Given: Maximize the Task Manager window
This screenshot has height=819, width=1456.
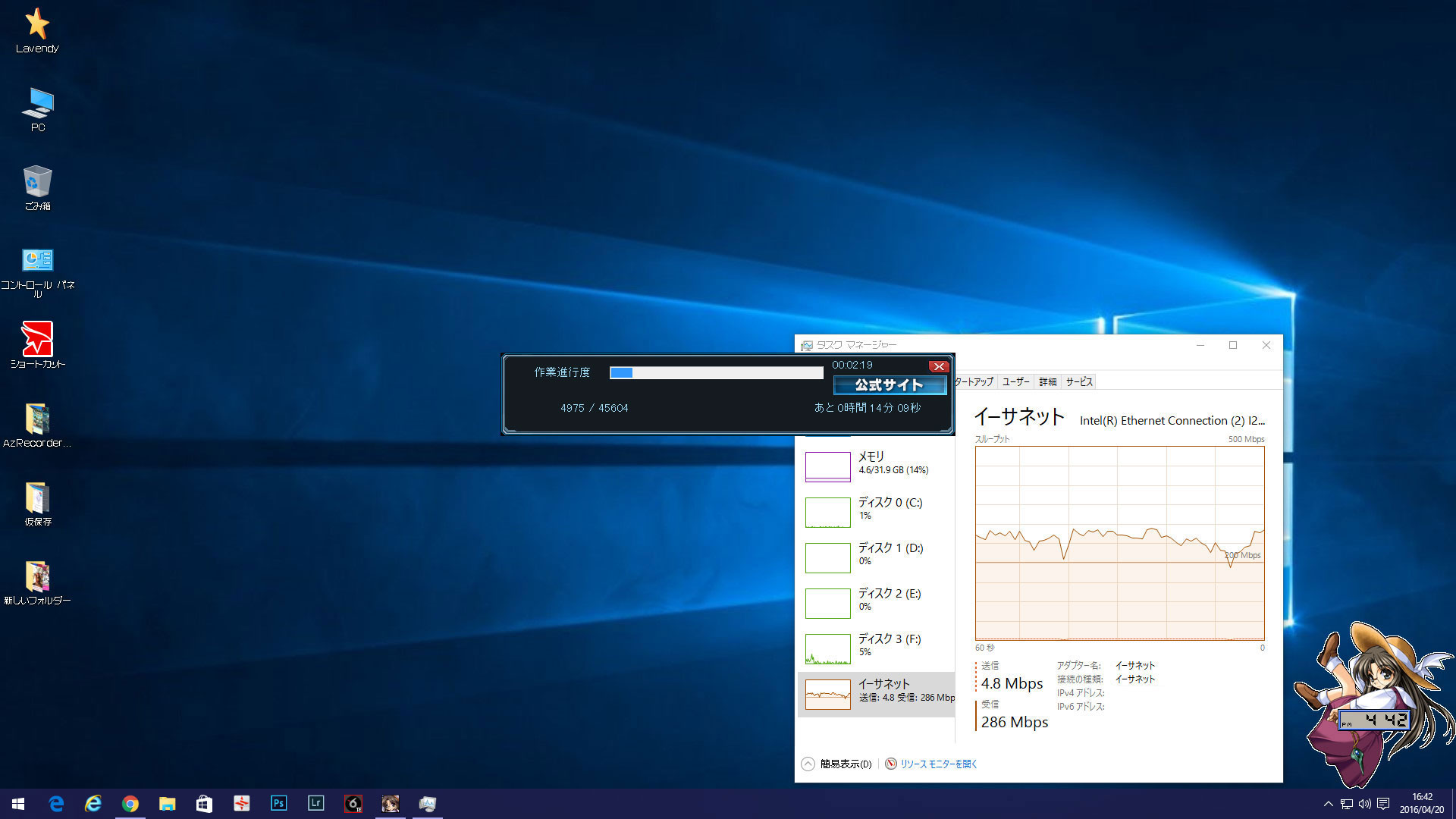Looking at the screenshot, I should (1233, 345).
